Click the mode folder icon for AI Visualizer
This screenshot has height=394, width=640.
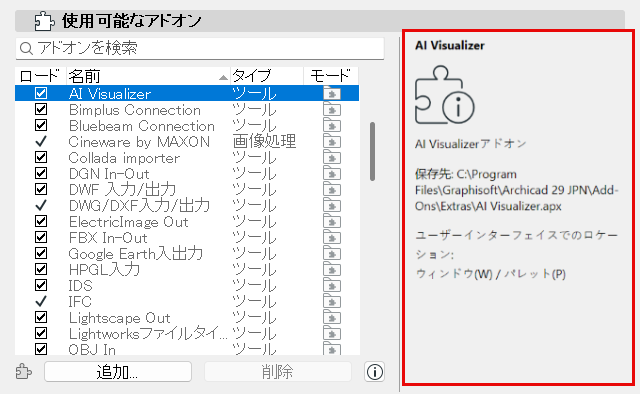(332, 93)
